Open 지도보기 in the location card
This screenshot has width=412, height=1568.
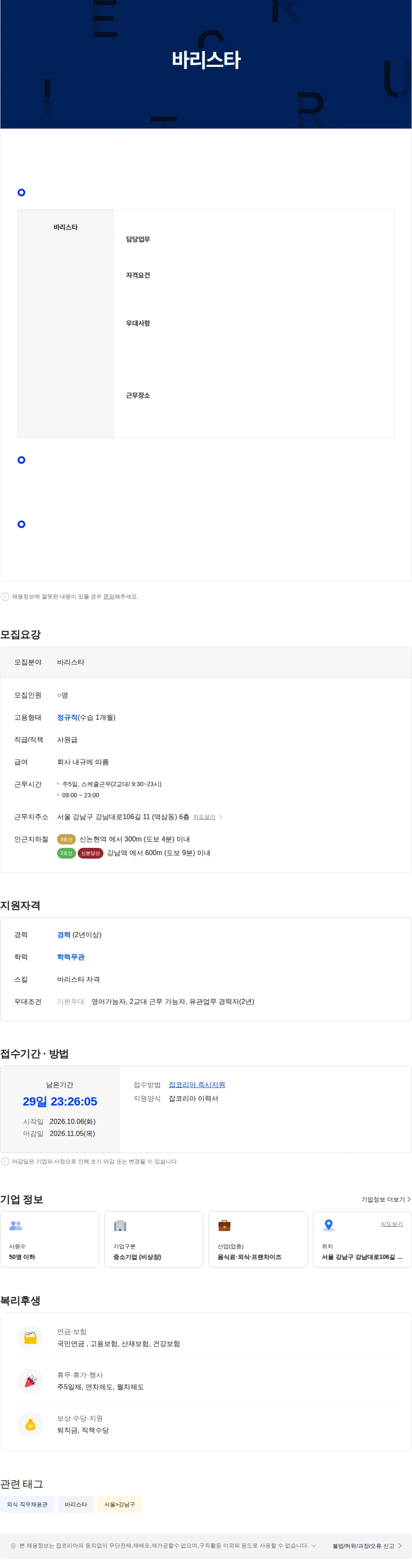coord(391,1224)
